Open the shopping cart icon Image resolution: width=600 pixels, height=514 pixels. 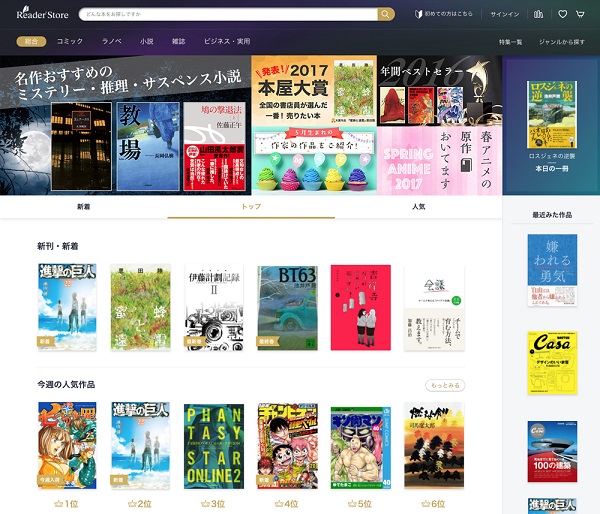coord(580,14)
